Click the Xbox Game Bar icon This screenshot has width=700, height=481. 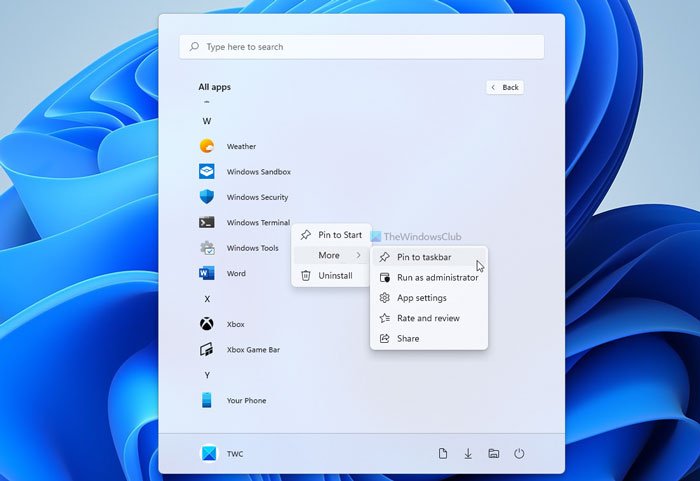(x=207, y=349)
